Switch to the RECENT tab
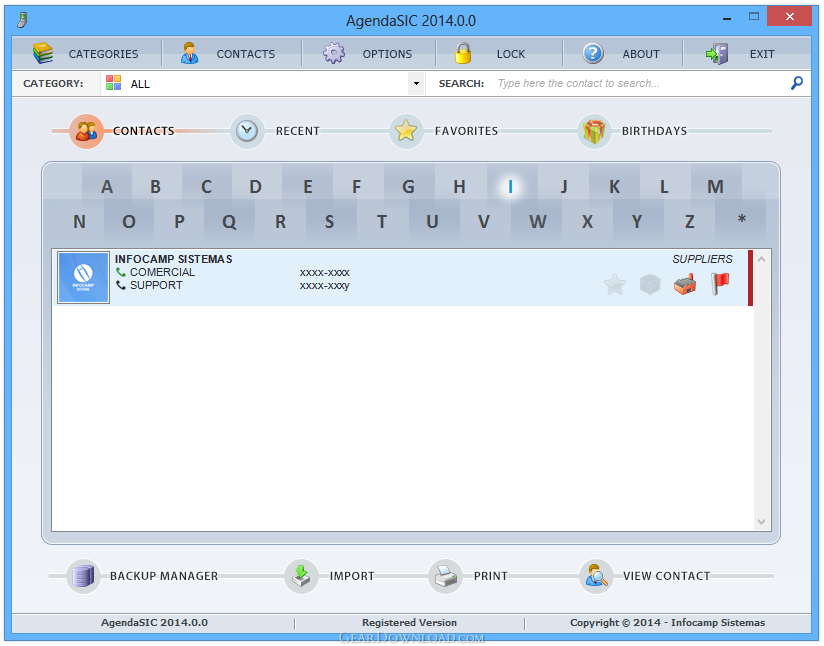Image resolution: width=824 pixels, height=646 pixels. coord(297,131)
